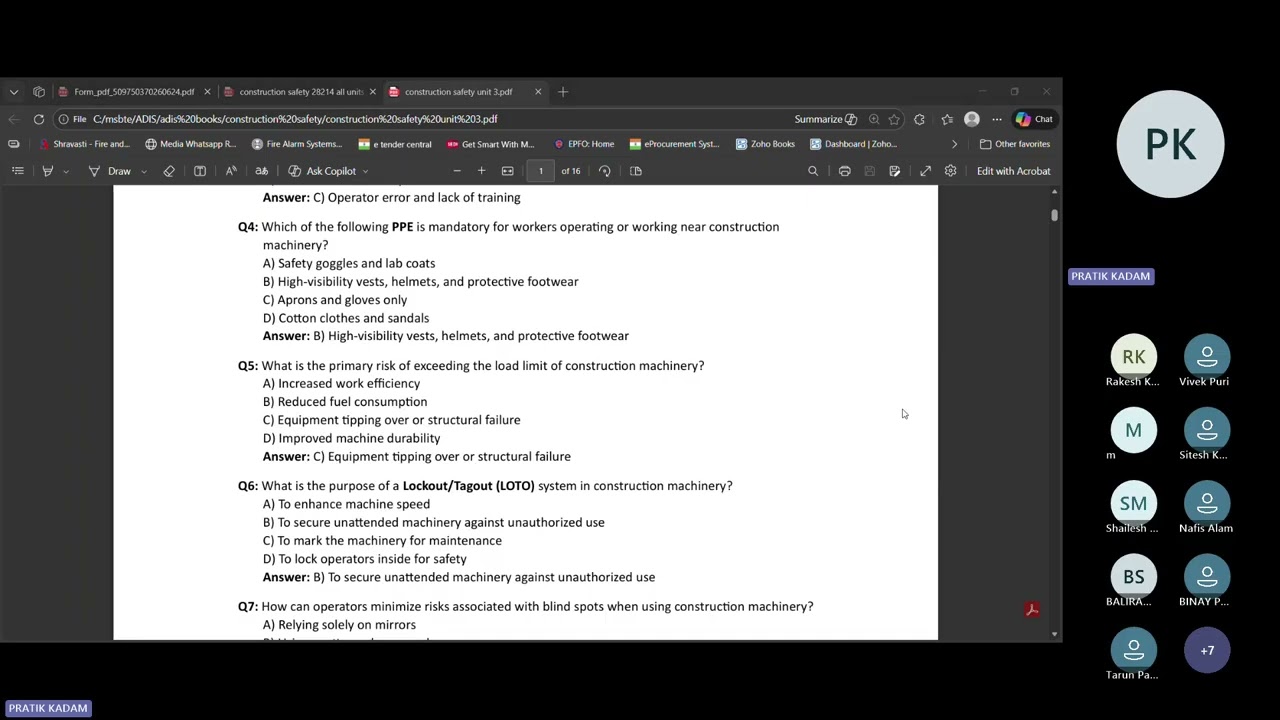This screenshot has height=720, width=1280.
Task: Open the Read aloud icon
Action: 231,171
